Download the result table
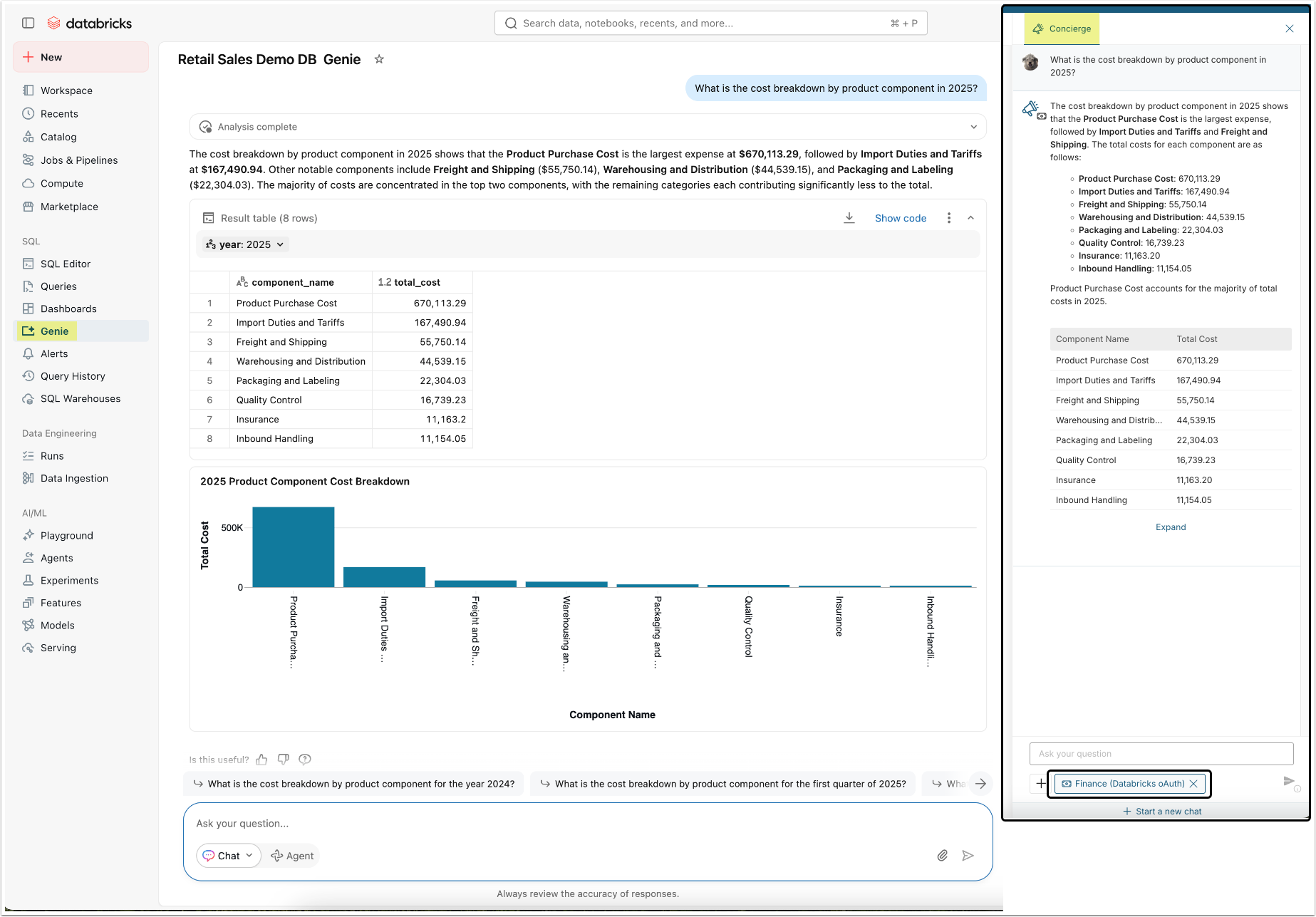 849,218
